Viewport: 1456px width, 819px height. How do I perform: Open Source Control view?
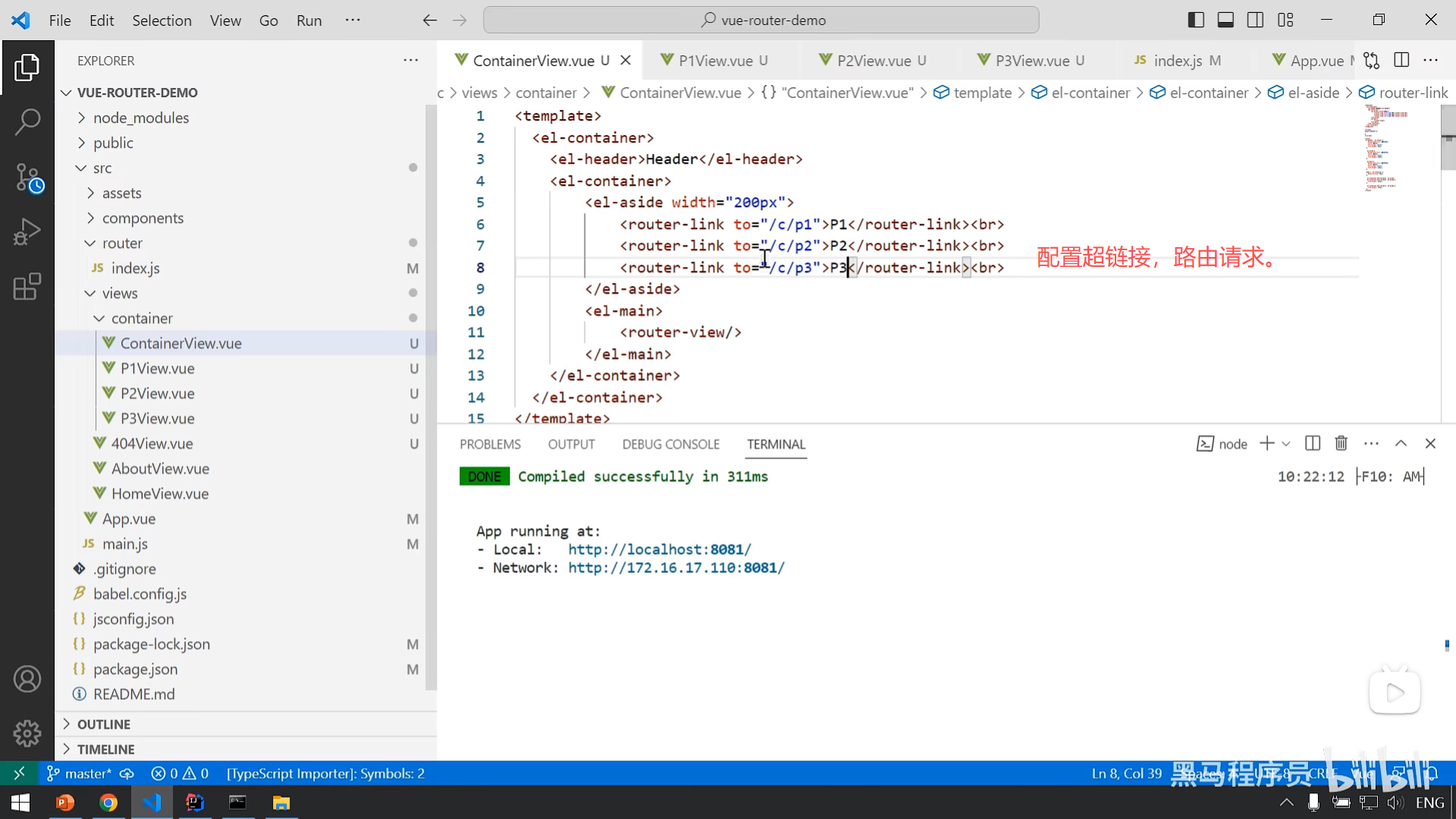click(27, 178)
